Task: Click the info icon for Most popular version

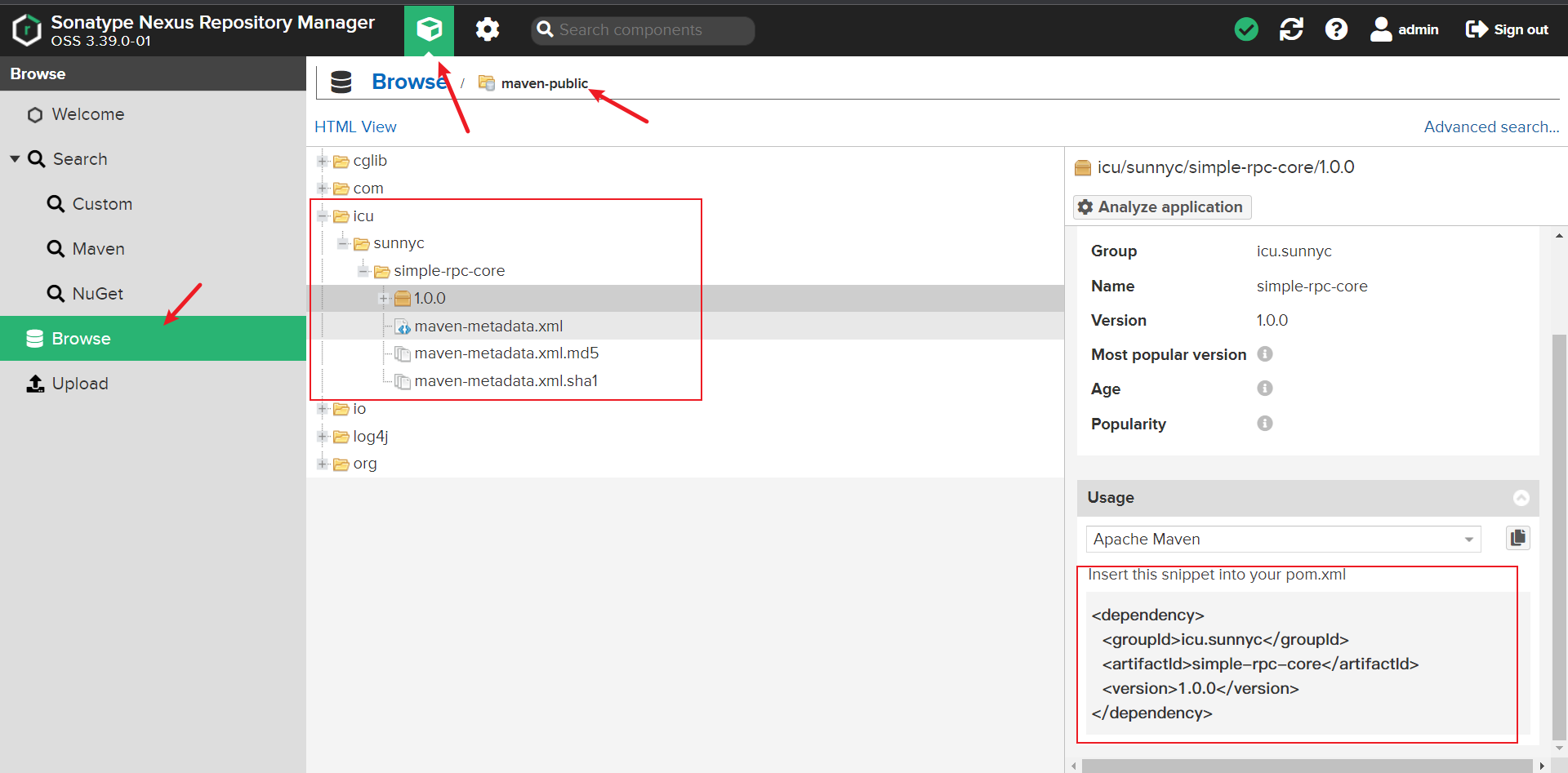Action: (x=1265, y=354)
